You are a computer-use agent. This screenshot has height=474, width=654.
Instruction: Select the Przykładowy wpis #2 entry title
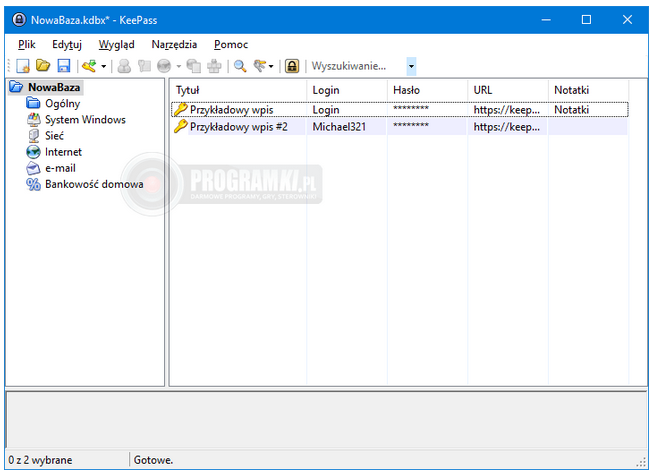coord(239,126)
